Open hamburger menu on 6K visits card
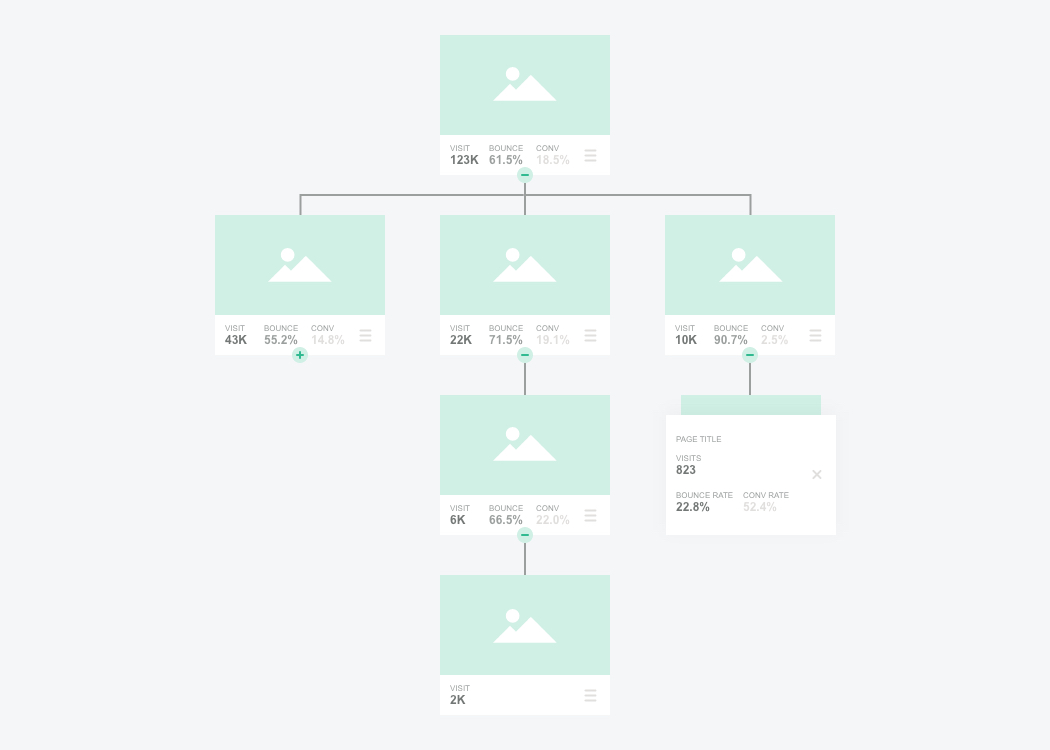The image size is (1050, 750). pos(590,515)
